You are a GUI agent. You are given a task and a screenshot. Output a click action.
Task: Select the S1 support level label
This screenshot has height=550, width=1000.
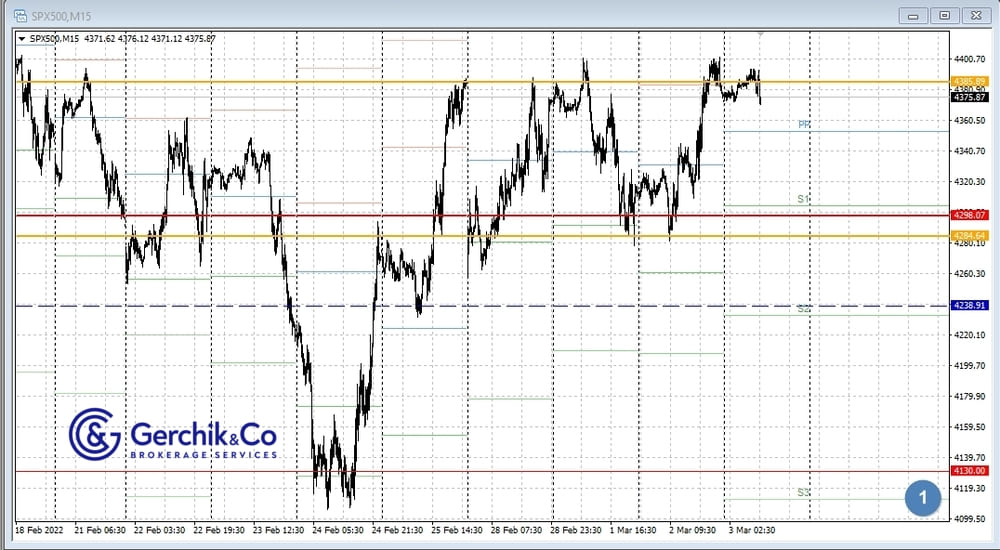click(x=803, y=199)
